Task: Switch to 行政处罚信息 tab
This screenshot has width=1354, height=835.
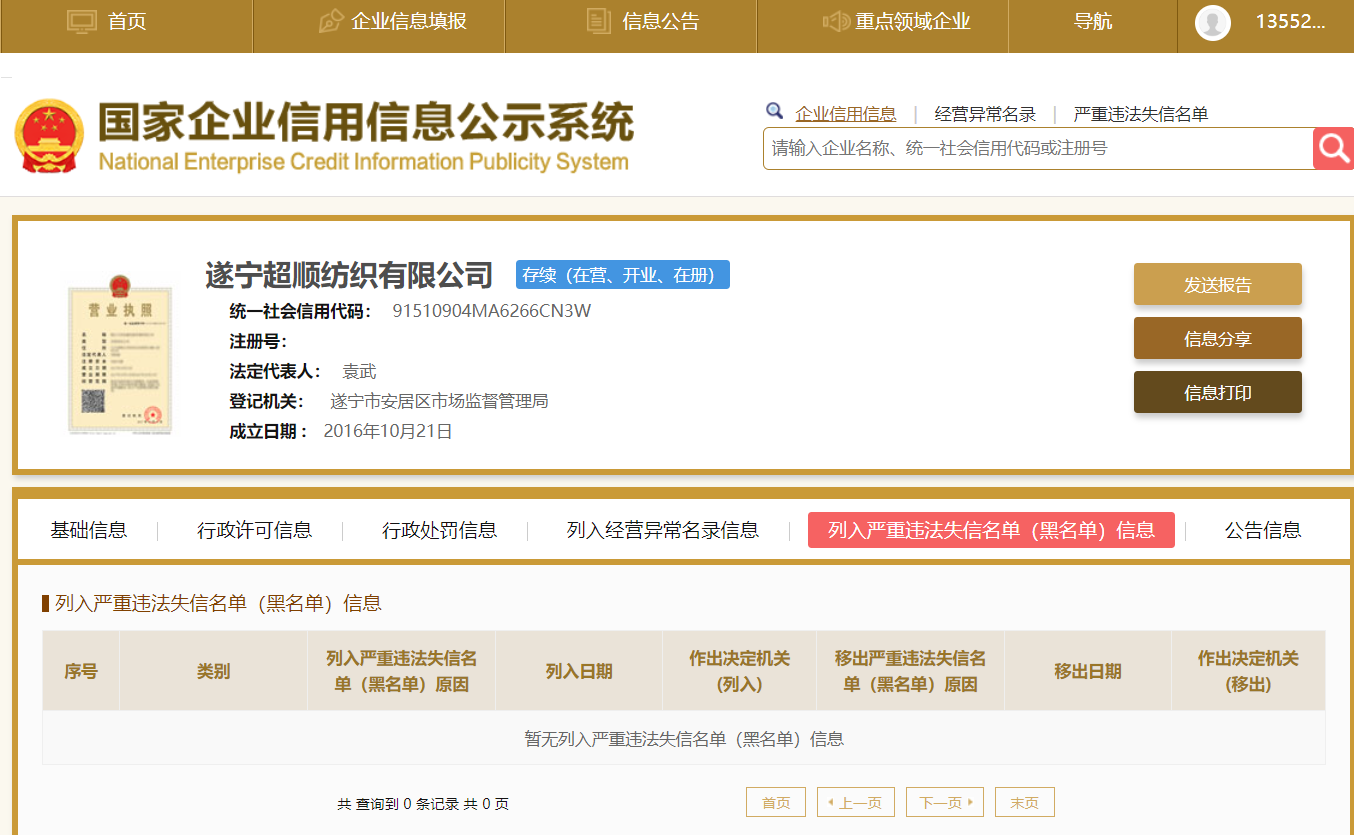Action: [440, 530]
